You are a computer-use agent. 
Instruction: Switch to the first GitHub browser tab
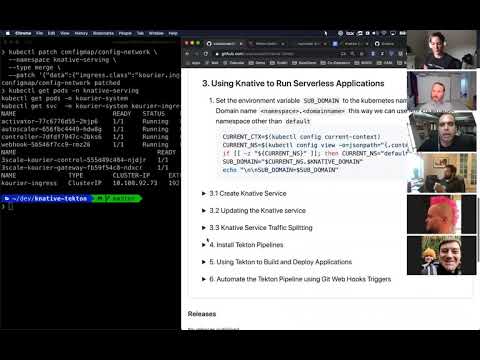[225, 44]
